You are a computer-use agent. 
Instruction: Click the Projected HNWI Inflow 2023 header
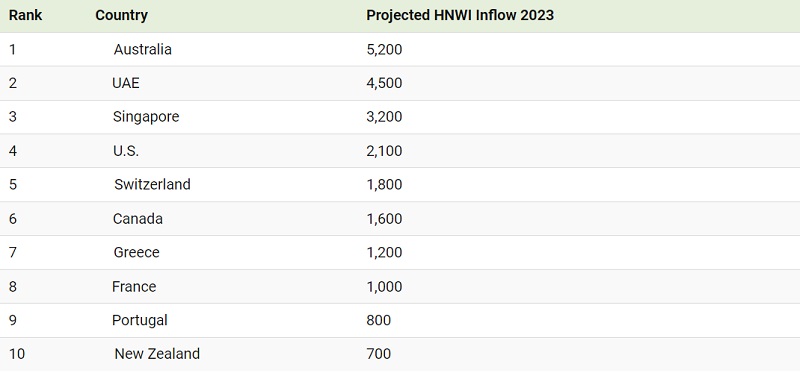coord(460,15)
